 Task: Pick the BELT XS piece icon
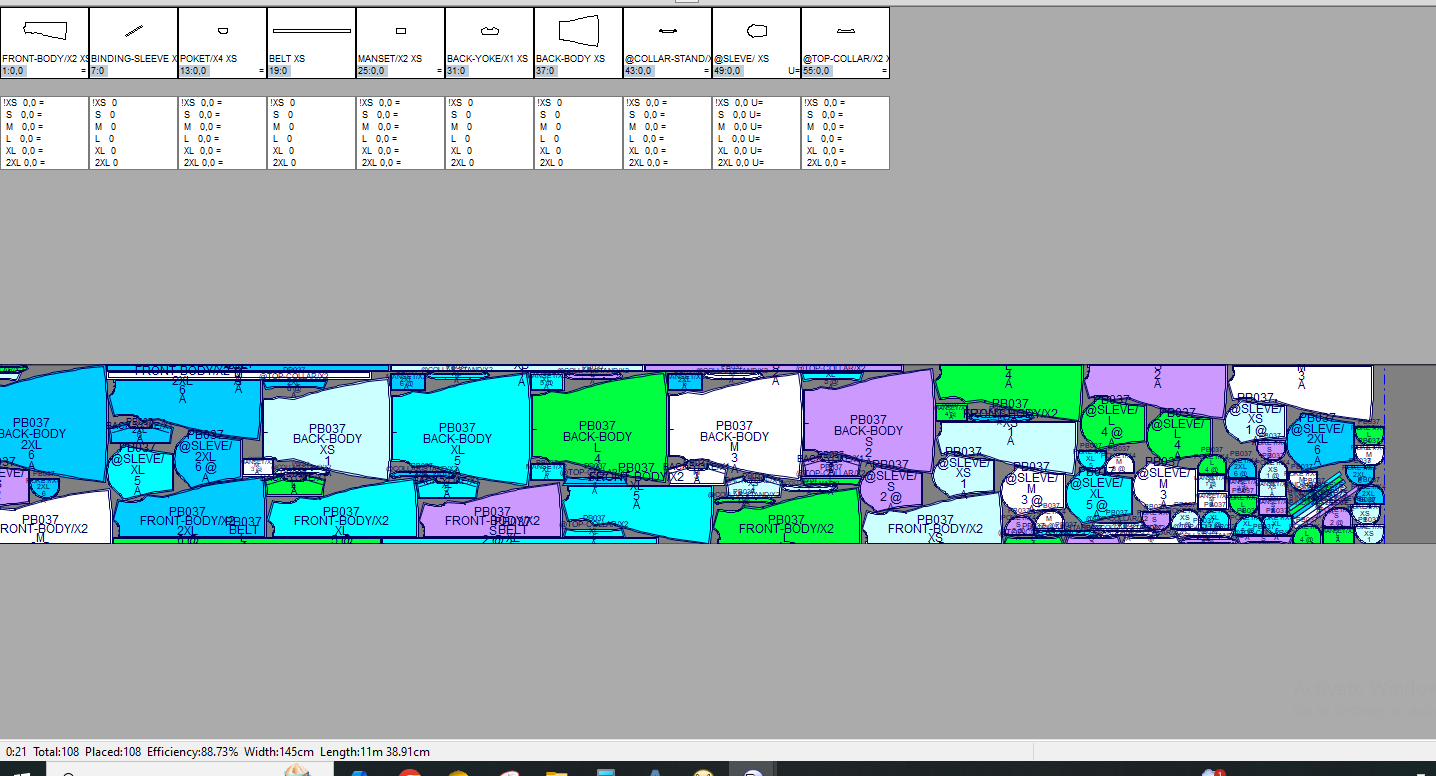pos(311,31)
